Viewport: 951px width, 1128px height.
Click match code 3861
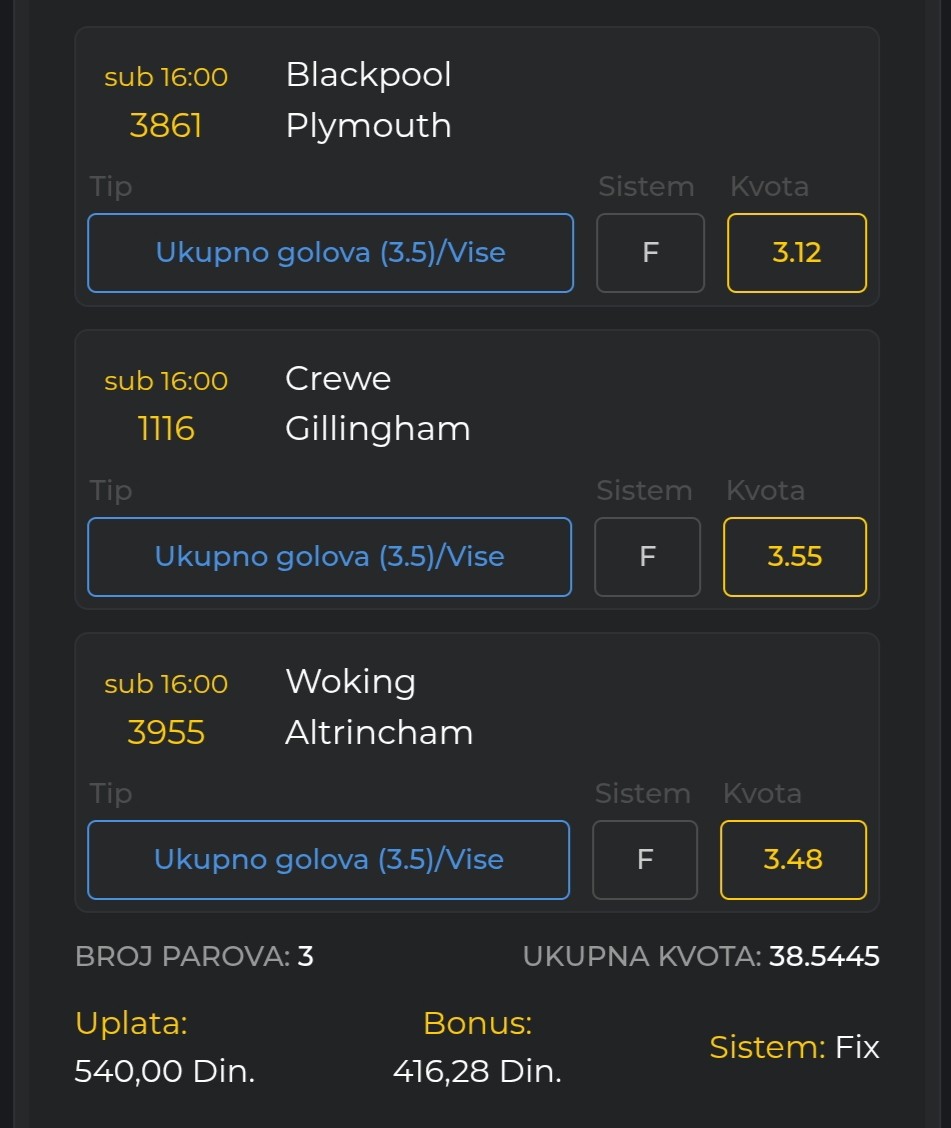click(166, 126)
